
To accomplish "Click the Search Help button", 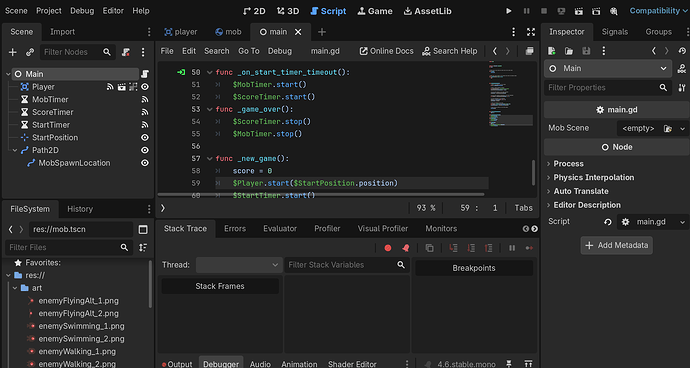I will click(449, 51).
